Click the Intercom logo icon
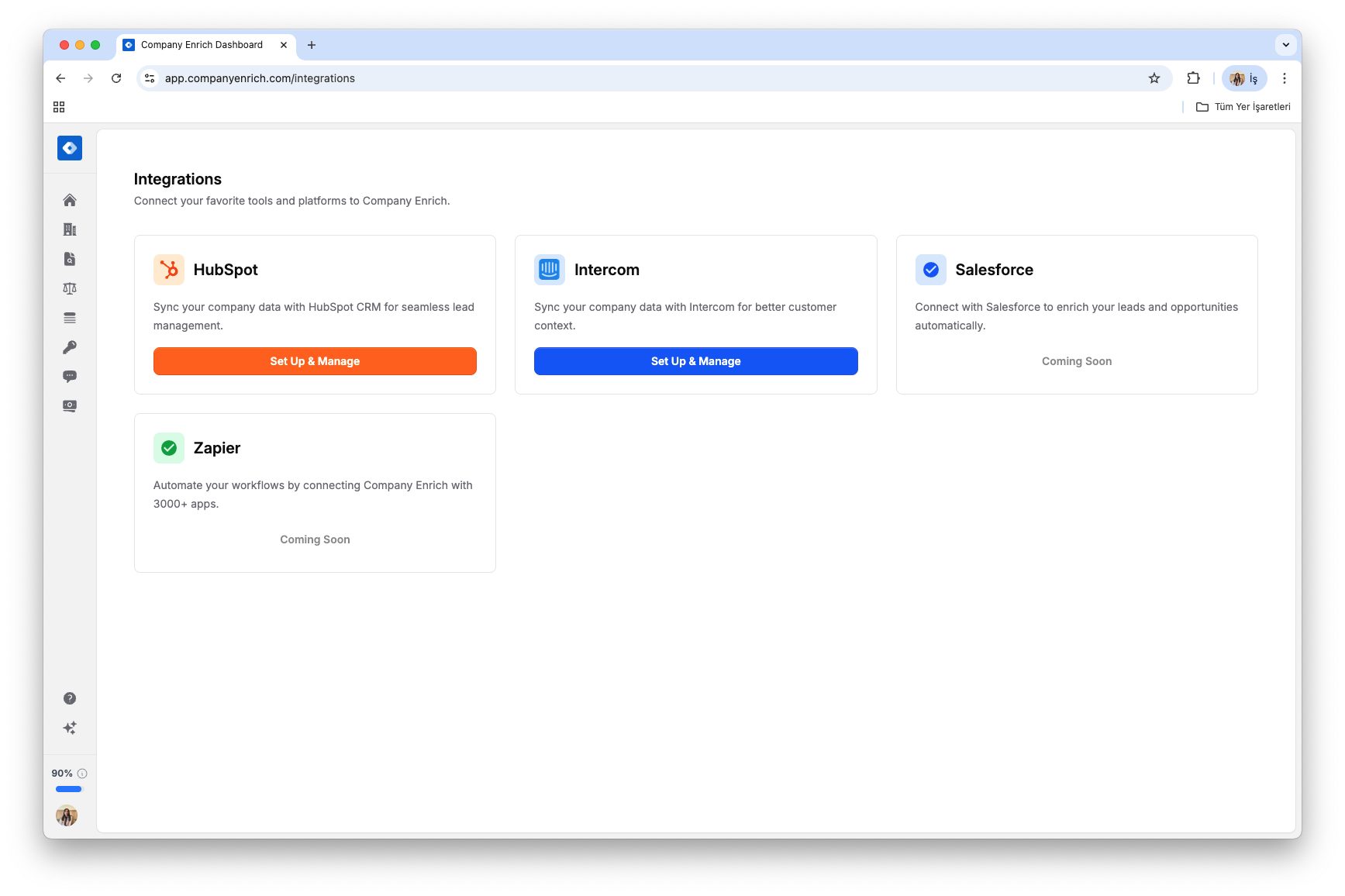The image size is (1345, 896). (550, 270)
